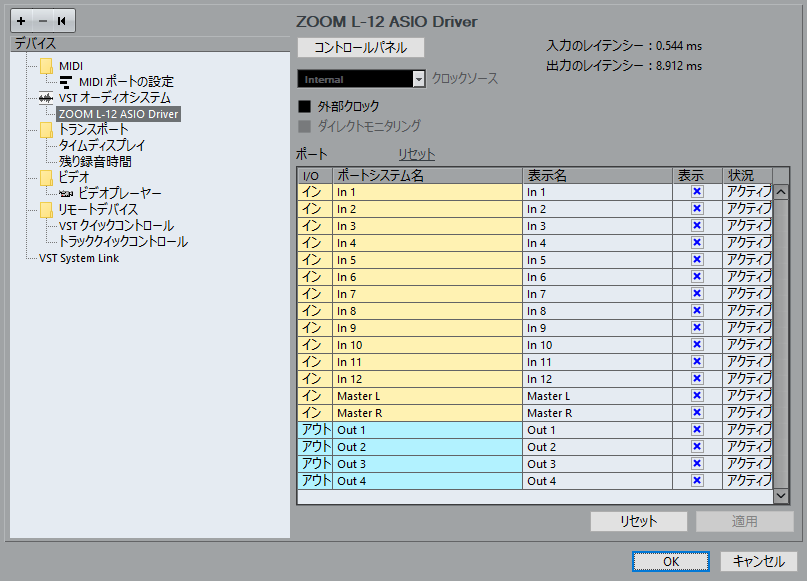Click display name cell Master L
This screenshot has width=807, height=581.
click(x=598, y=396)
